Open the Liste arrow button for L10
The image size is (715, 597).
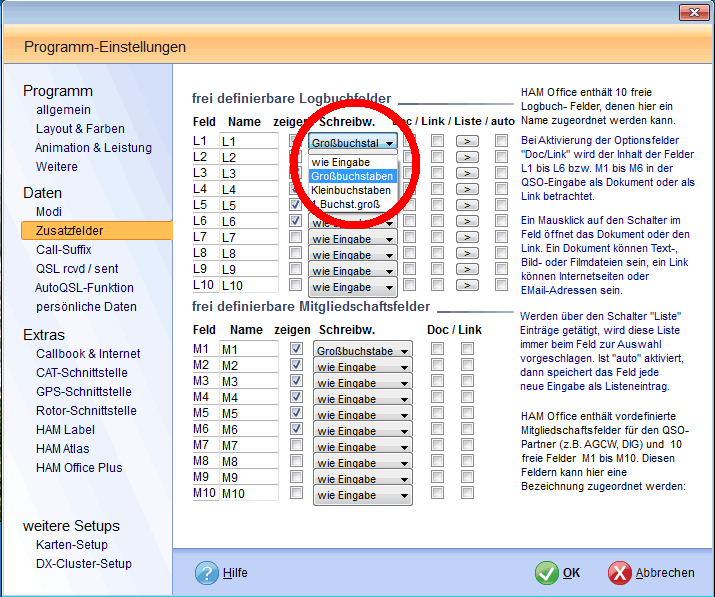467,285
